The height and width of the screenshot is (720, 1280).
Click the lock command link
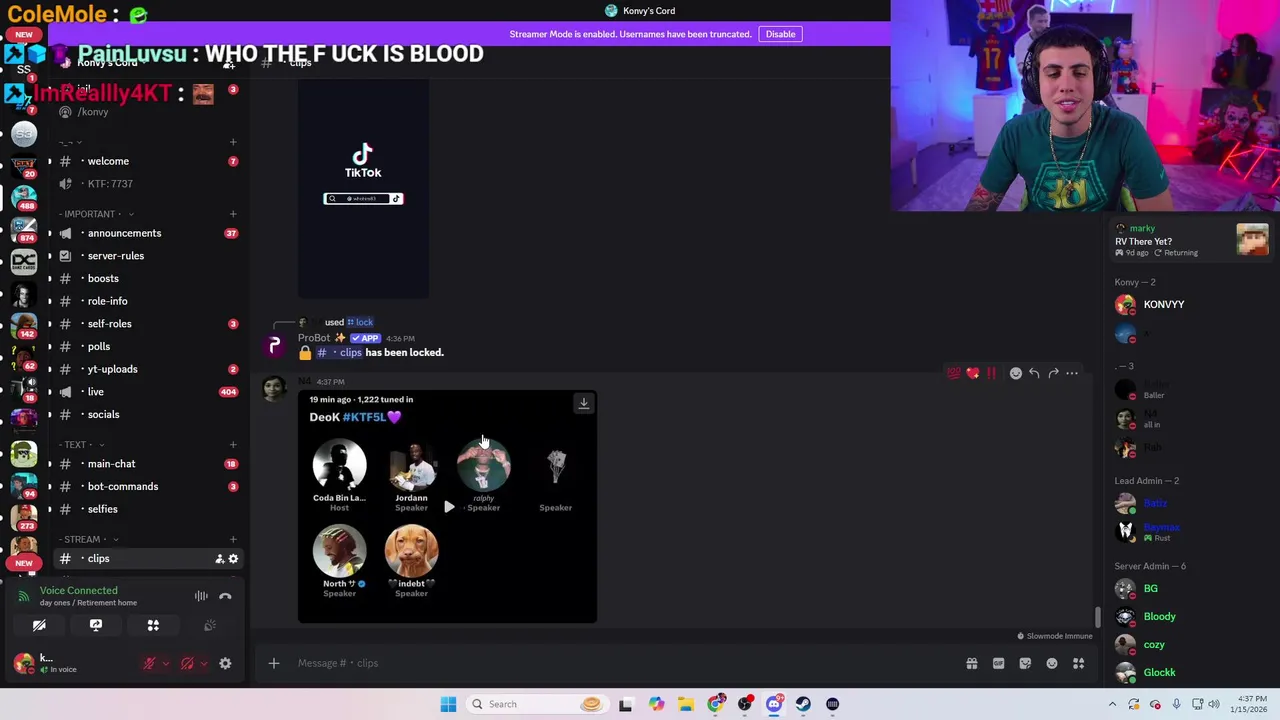click(360, 322)
